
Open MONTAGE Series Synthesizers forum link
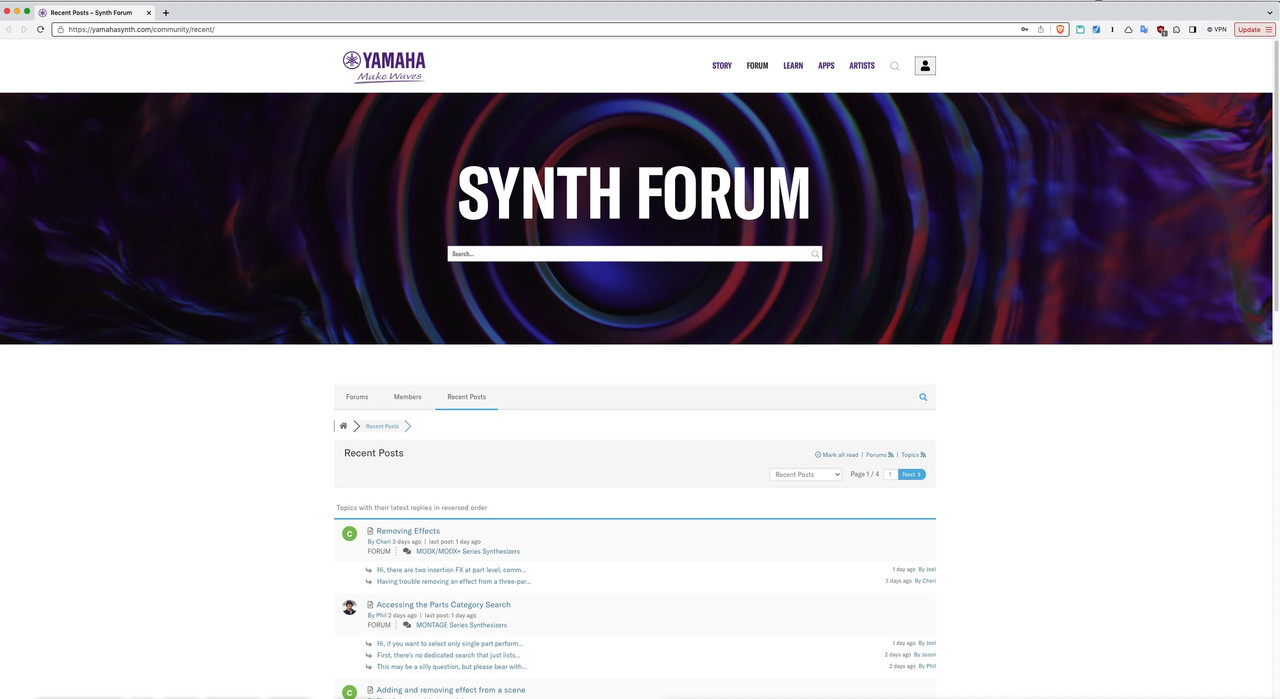[x=461, y=625]
